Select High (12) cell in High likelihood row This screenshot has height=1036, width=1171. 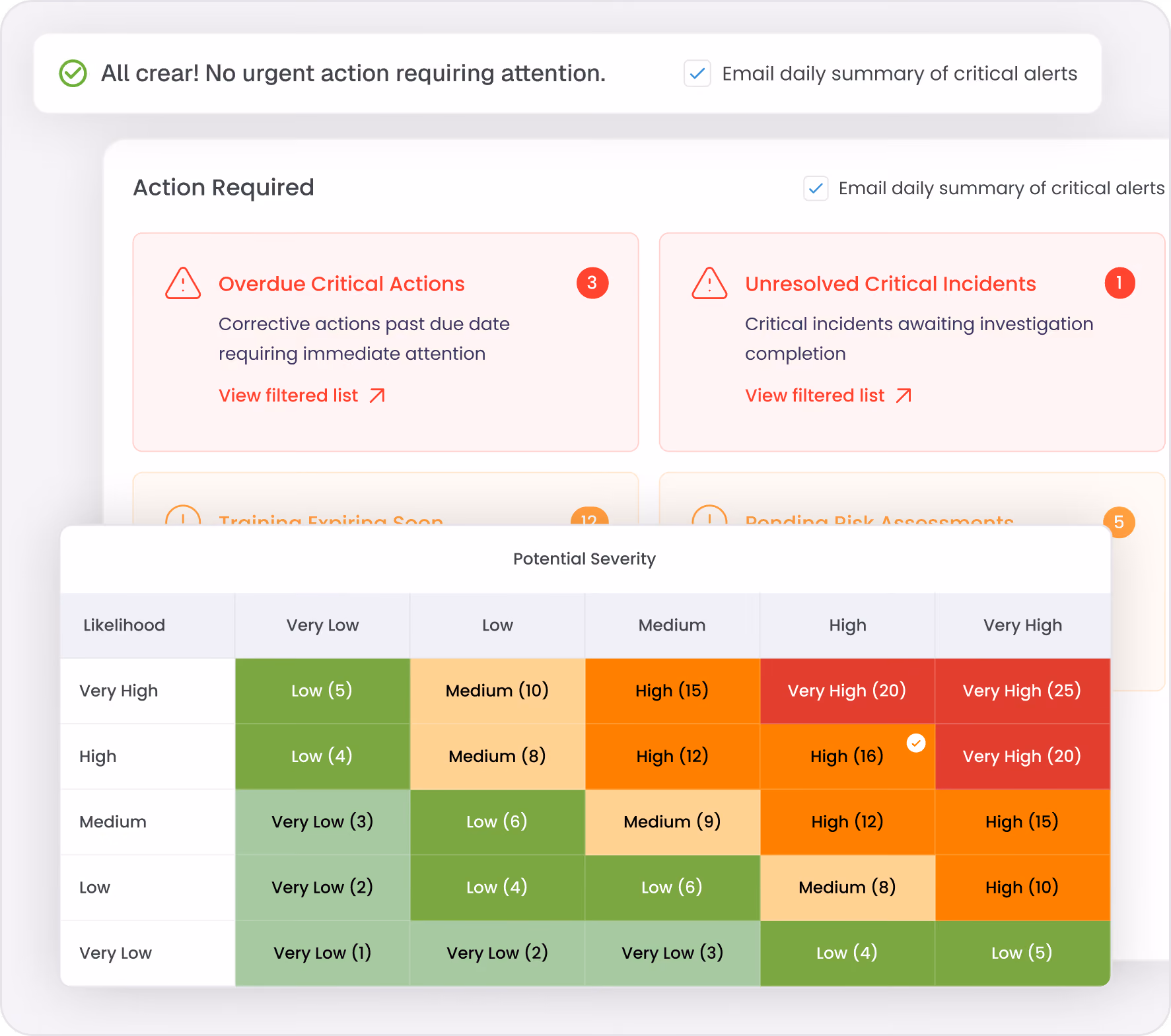click(x=672, y=756)
